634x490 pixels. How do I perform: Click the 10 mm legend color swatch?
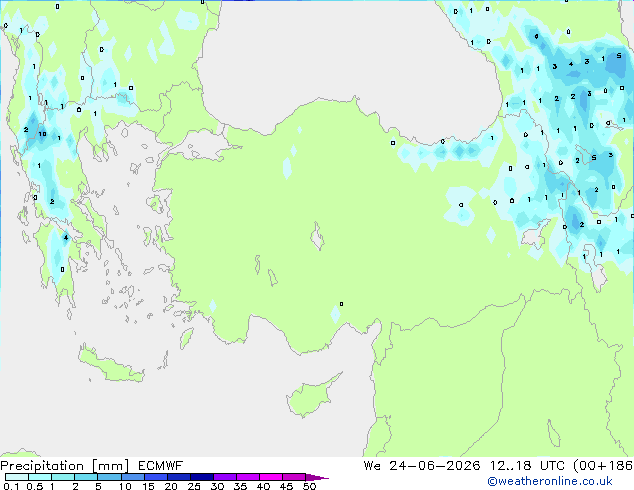[x=132, y=477]
